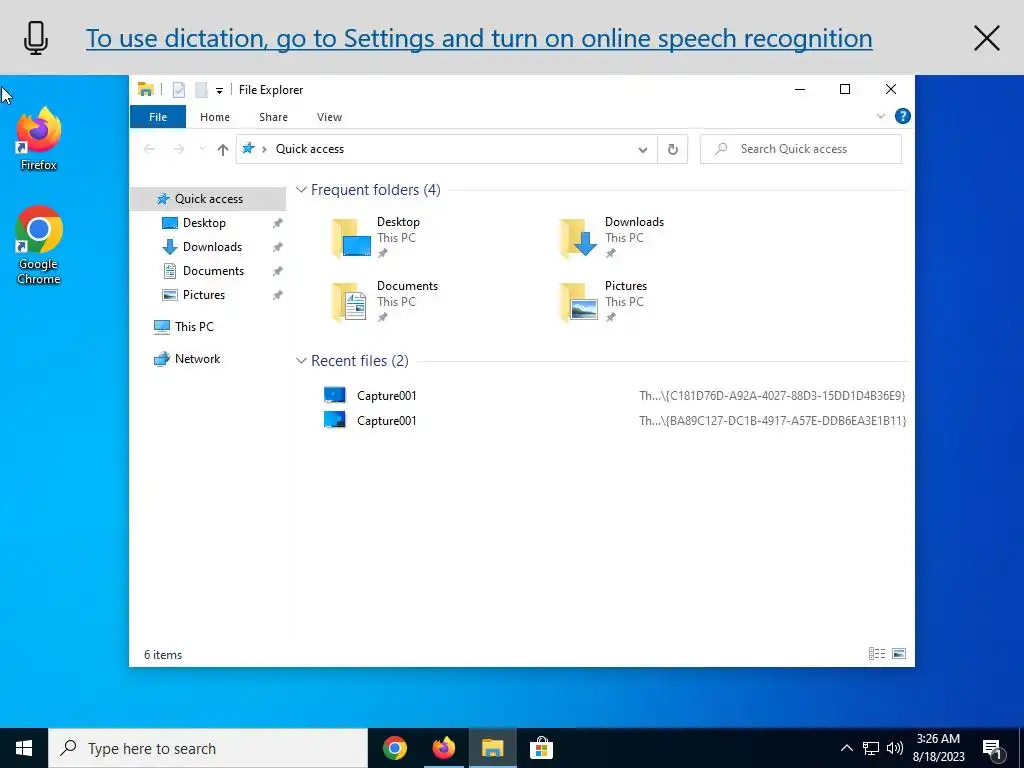Image resolution: width=1024 pixels, height=768 pixels.
Task: Click the Quick access star in address bar
Action: (x=248, y=148)
